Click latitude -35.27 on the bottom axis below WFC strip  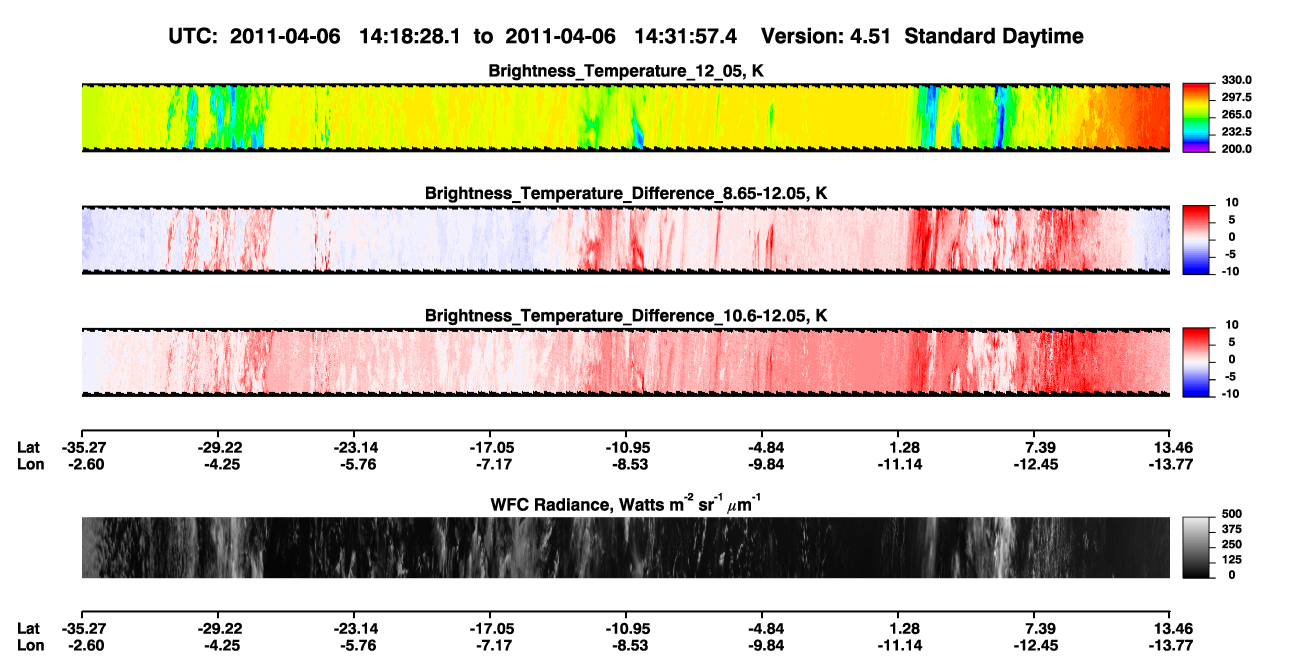point(84,629)
